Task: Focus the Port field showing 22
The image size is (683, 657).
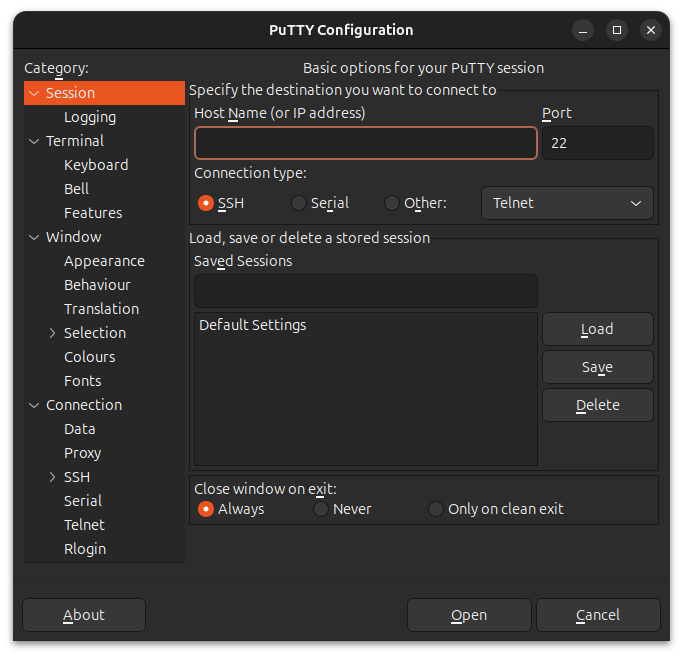Action: (598, 143)
